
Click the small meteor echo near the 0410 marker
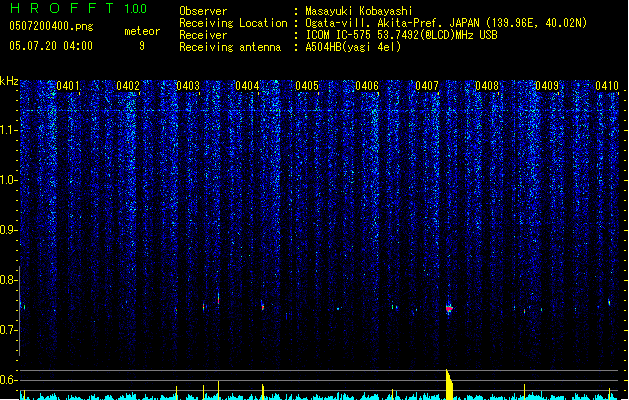point(609,302)
